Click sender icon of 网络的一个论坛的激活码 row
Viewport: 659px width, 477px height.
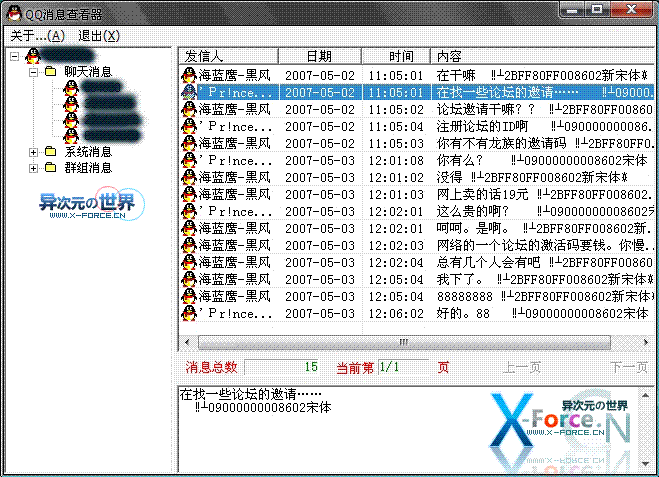click(x=189, y=245)
